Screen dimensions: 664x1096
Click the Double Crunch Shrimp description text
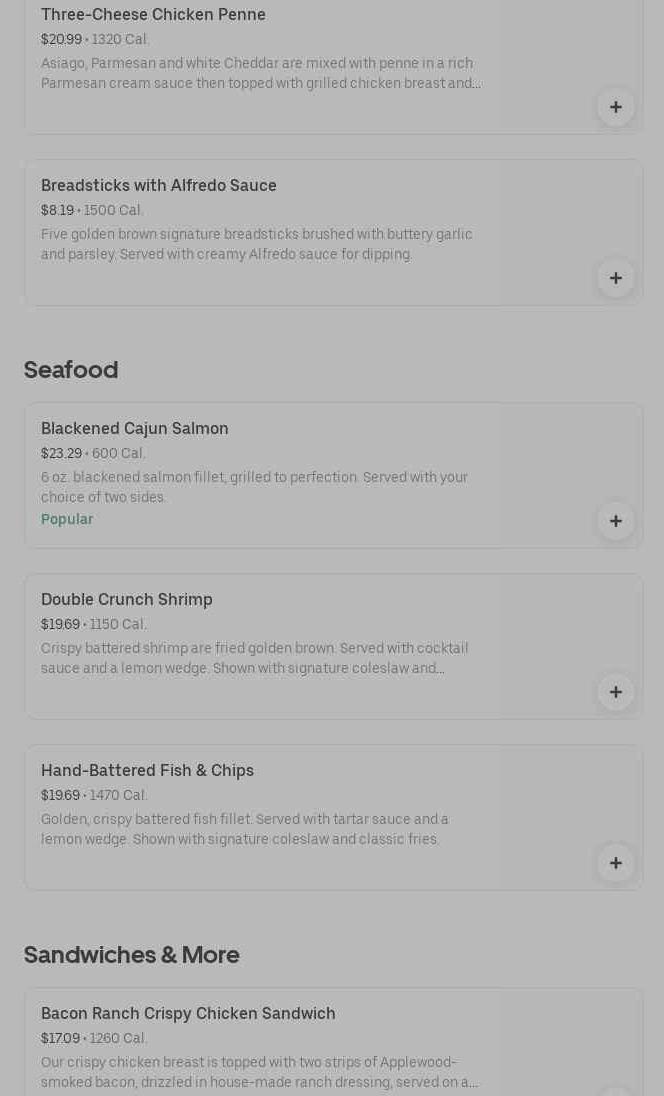tap(255, 658)
